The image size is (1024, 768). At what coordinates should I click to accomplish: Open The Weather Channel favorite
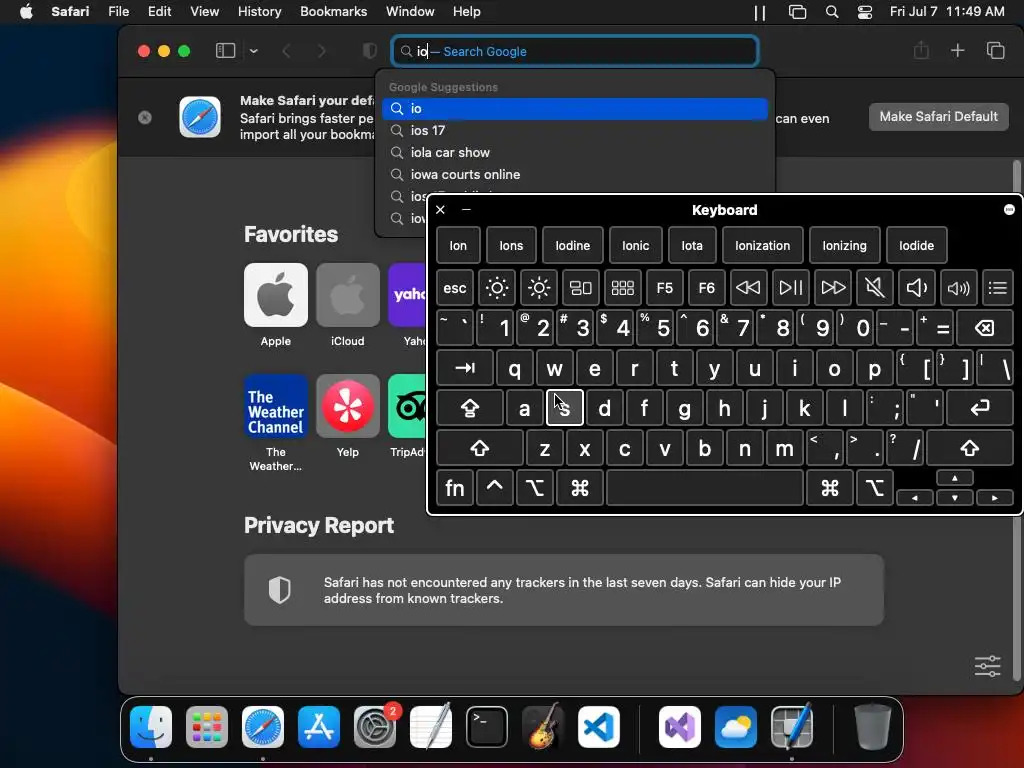click(276, 406)
